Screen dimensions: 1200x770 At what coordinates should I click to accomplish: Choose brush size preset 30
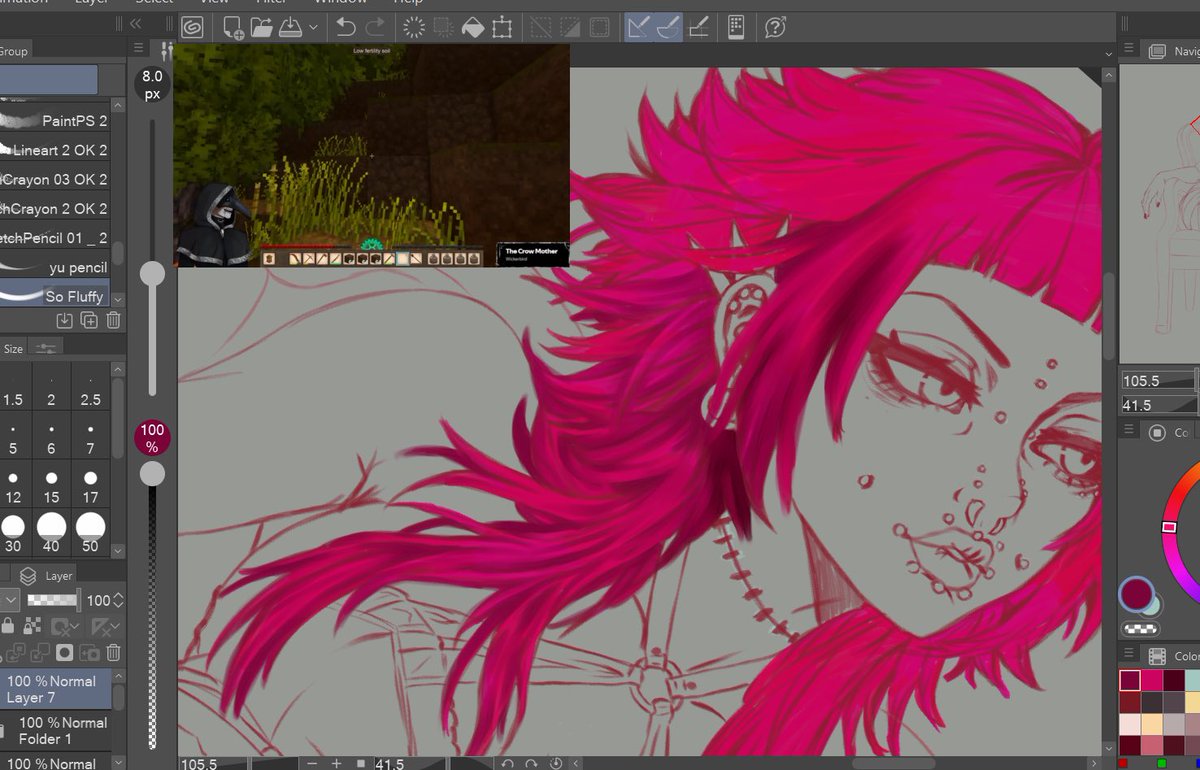point(13,532)
